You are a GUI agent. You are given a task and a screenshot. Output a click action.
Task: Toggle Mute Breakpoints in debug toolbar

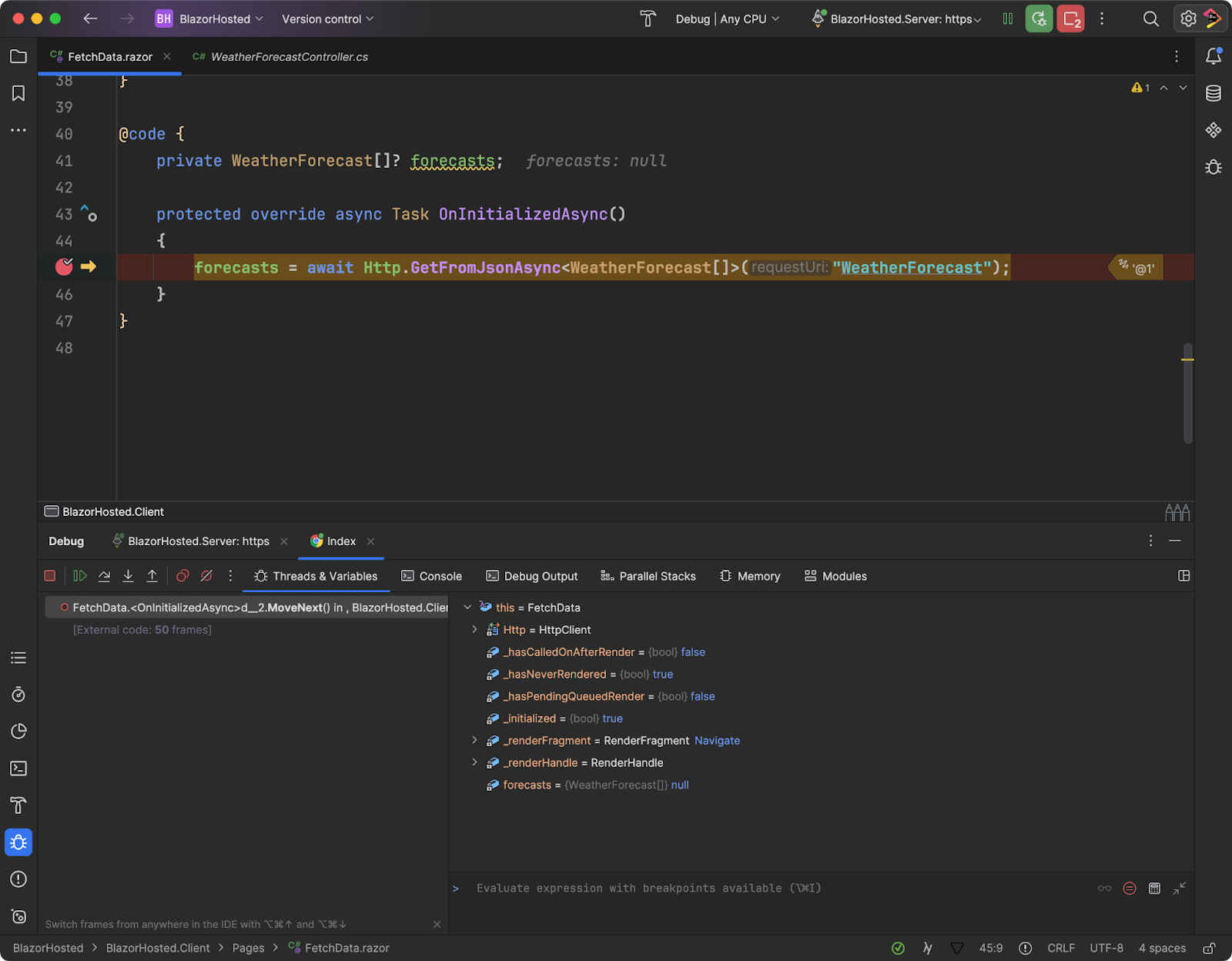[206, 576]
